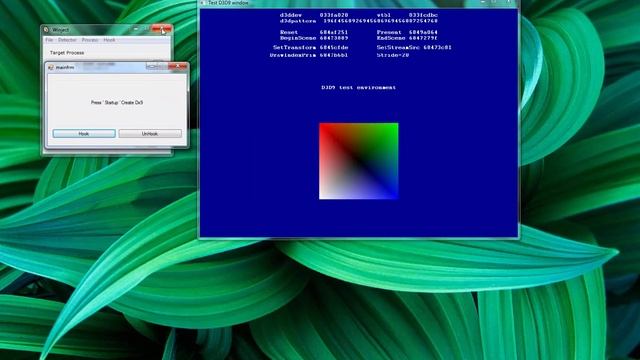Image resolution: width=640 pixels, height=360 pixels.
Task: Open the Hook menu in Winject
Action: point(109,40)
